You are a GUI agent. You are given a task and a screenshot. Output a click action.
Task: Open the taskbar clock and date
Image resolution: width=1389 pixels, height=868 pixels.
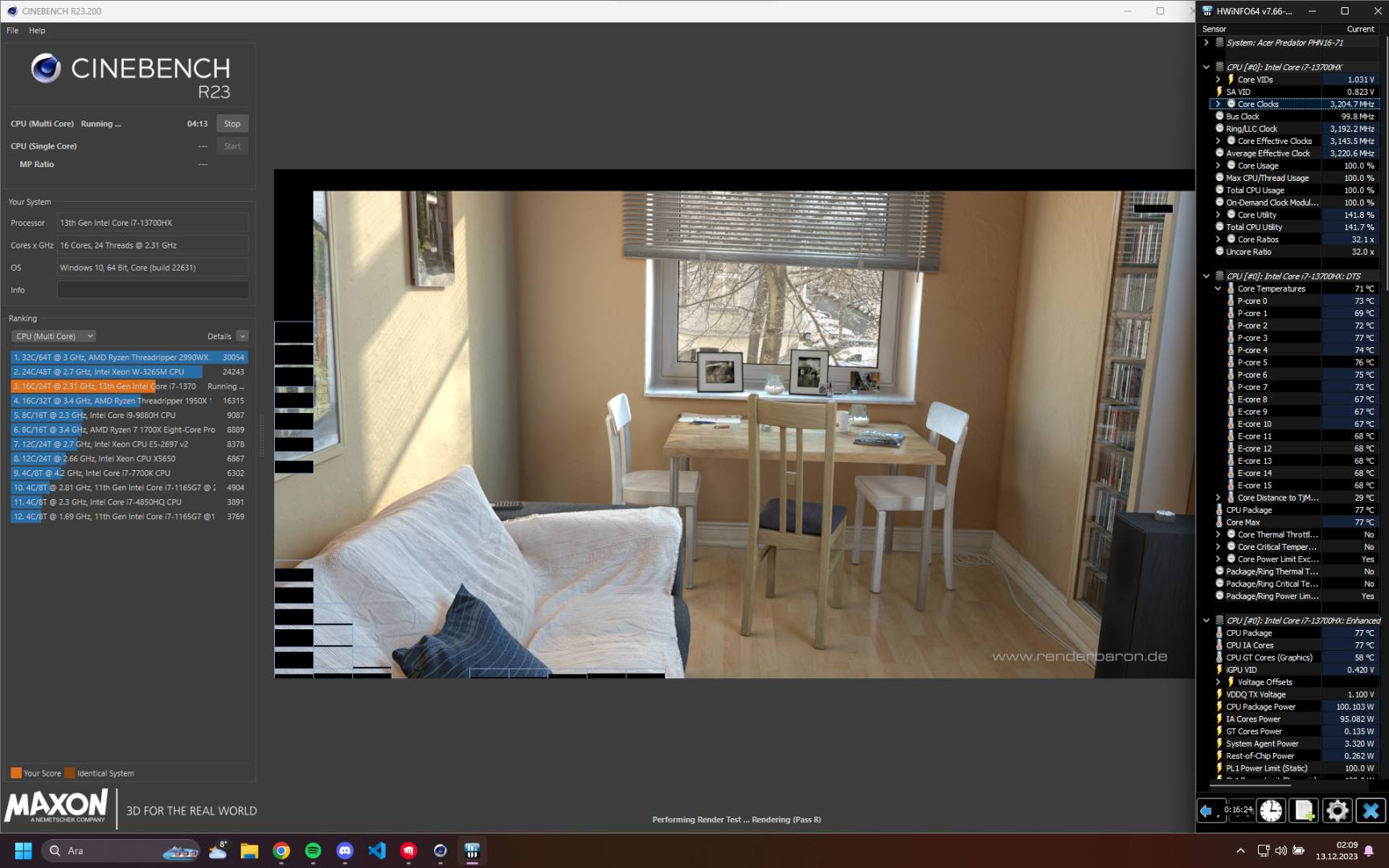tap(1336, 850)
